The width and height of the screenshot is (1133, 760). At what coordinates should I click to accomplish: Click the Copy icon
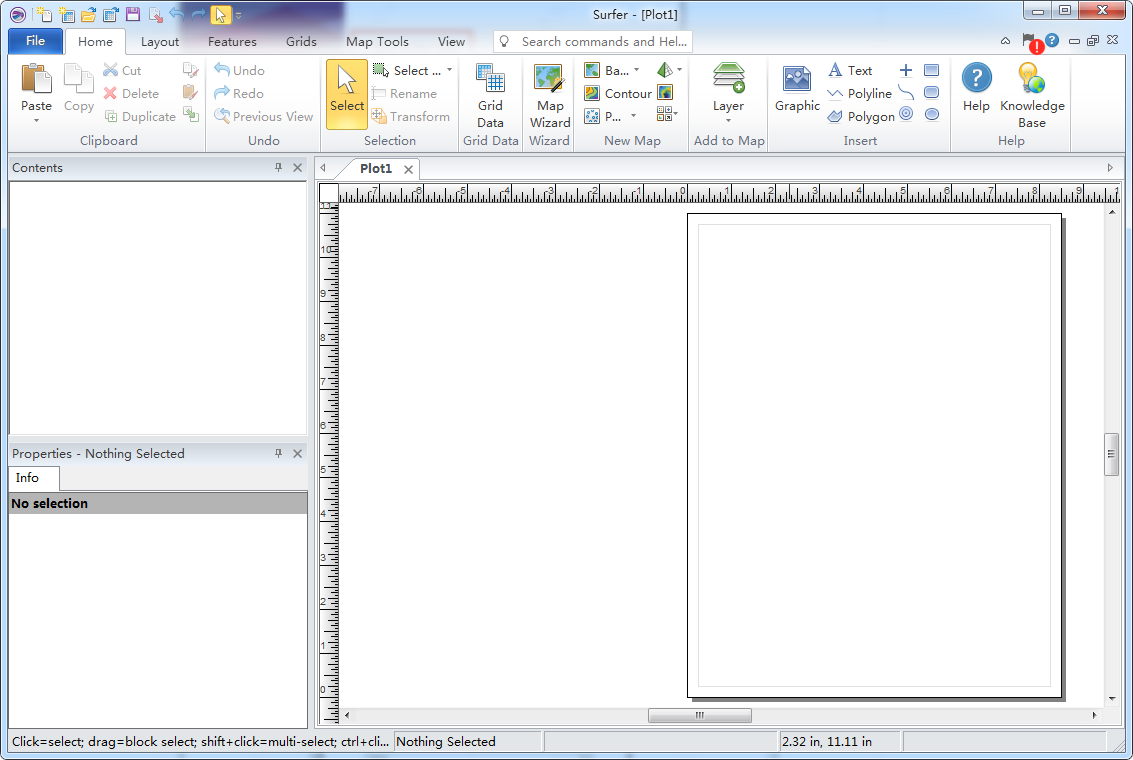coord(78,79)
